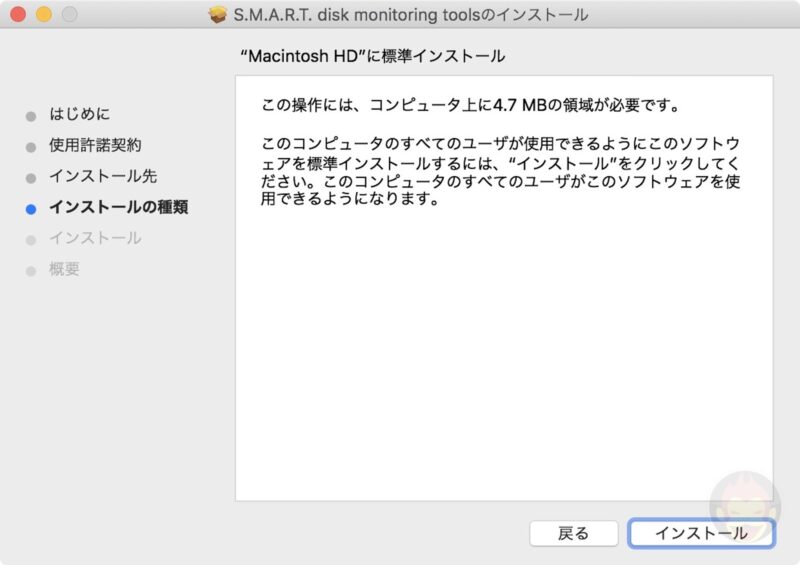Click the disabled gray zoom button
Screen dimensions: 800x565
68,15
